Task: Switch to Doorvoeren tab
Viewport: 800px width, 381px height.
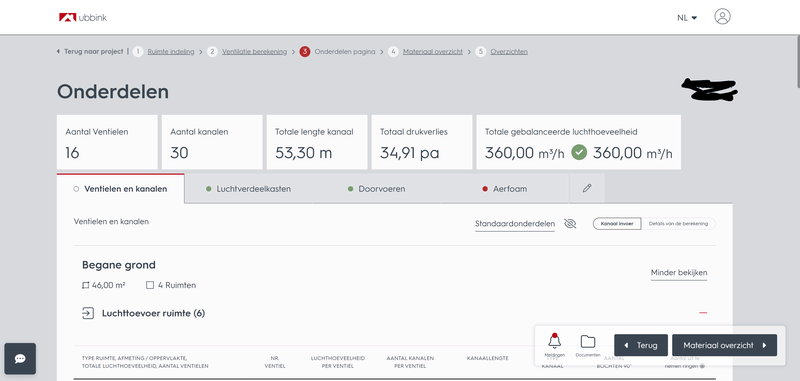Action: click(377, 189)
